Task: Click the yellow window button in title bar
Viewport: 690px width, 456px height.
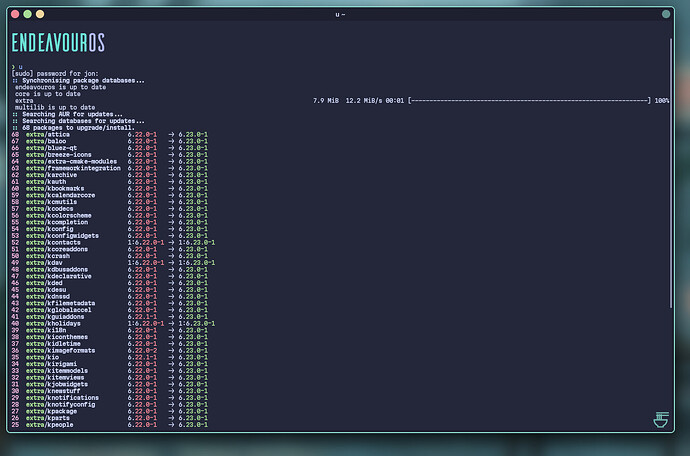Action: 40,14
